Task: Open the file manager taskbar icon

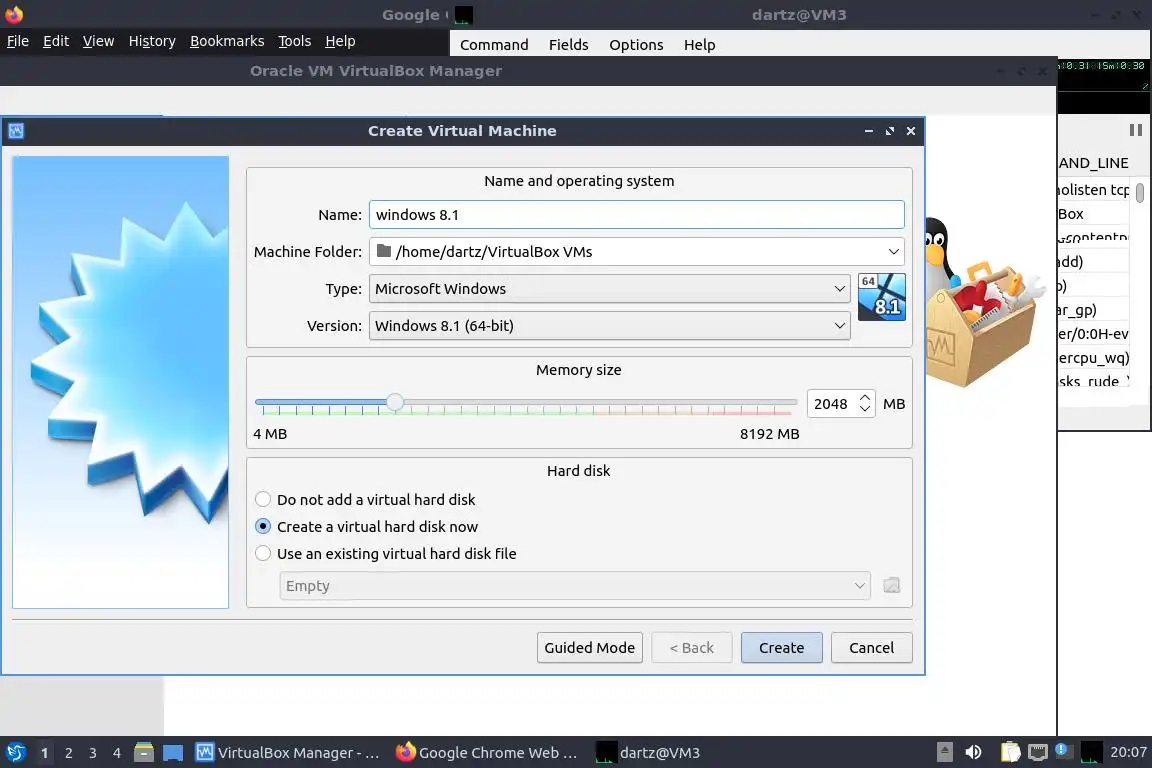Action: (x=144, y=752)
